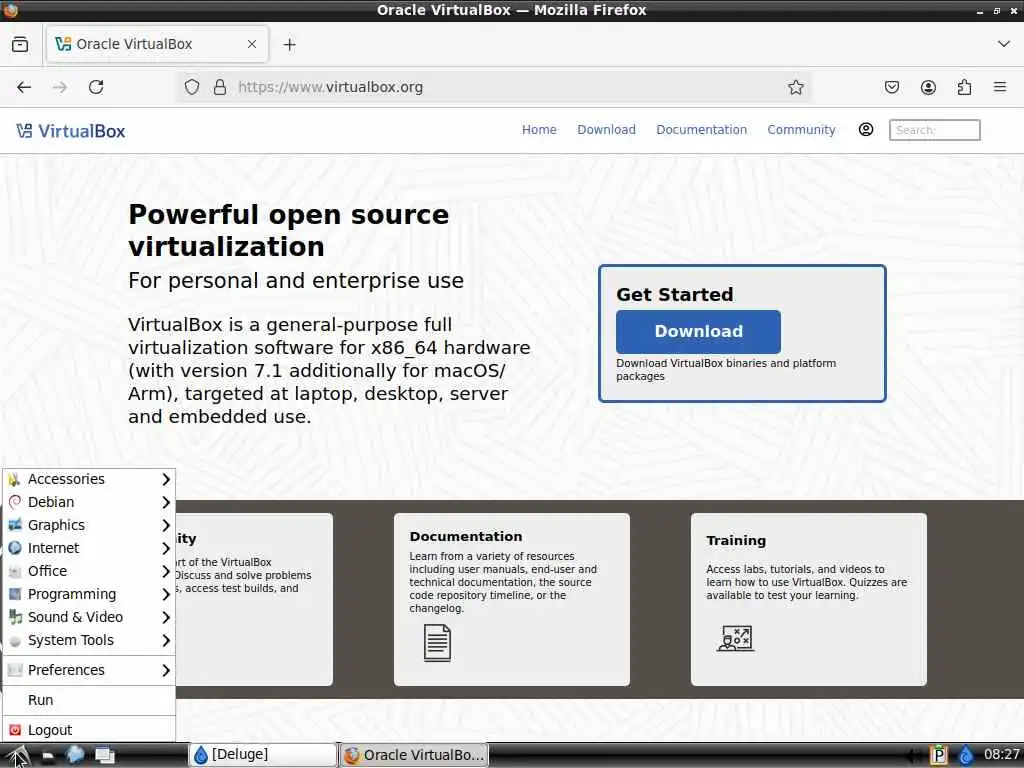Expand the Programming submenu
Screen dimensions: 1024x768
point(89,594)
